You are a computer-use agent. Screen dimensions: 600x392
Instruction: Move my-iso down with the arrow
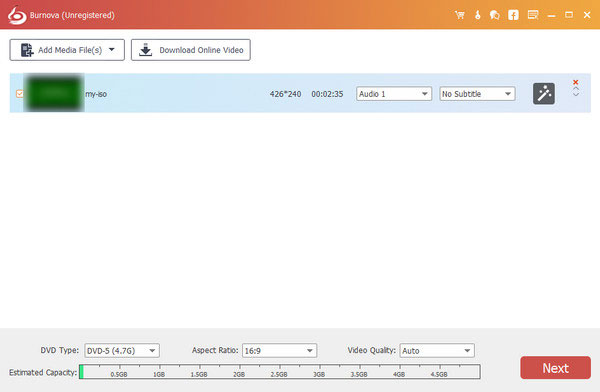[576, 95]
